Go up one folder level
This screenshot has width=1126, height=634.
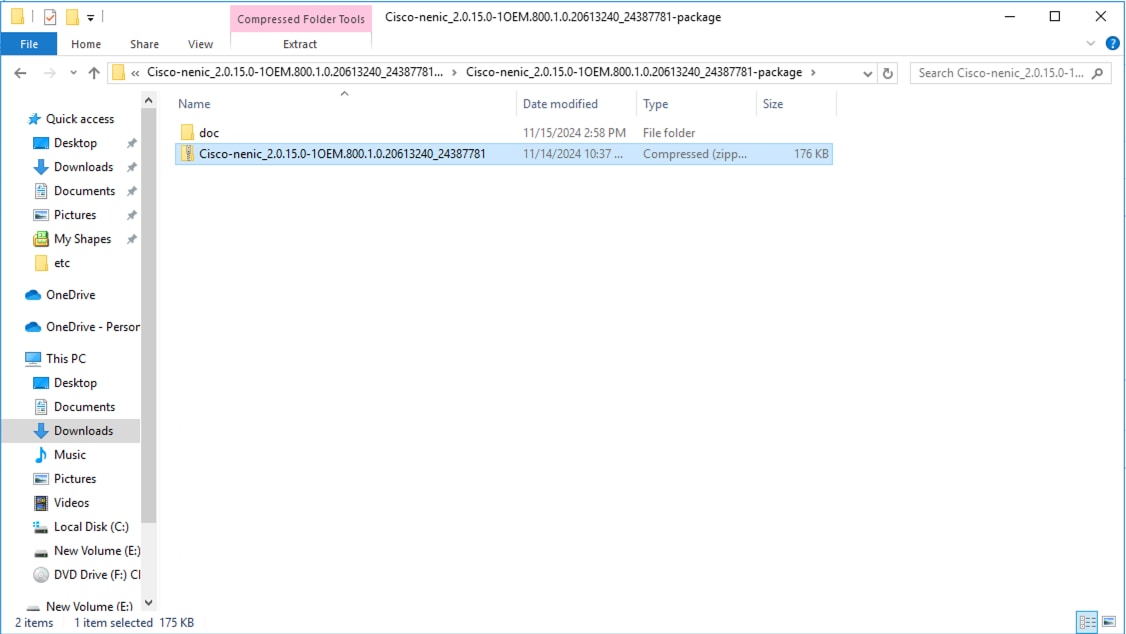(94, 73)
